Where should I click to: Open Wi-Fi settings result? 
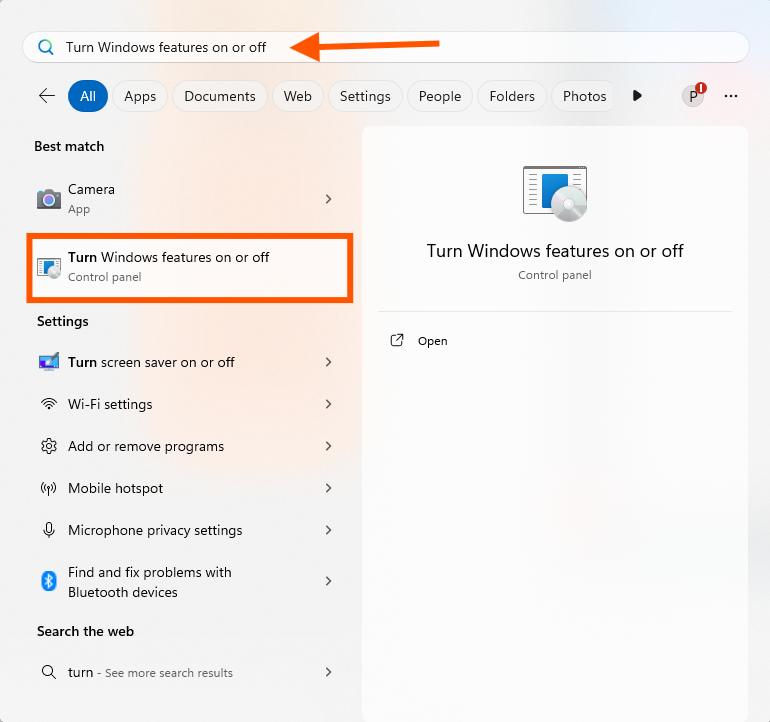186,404
